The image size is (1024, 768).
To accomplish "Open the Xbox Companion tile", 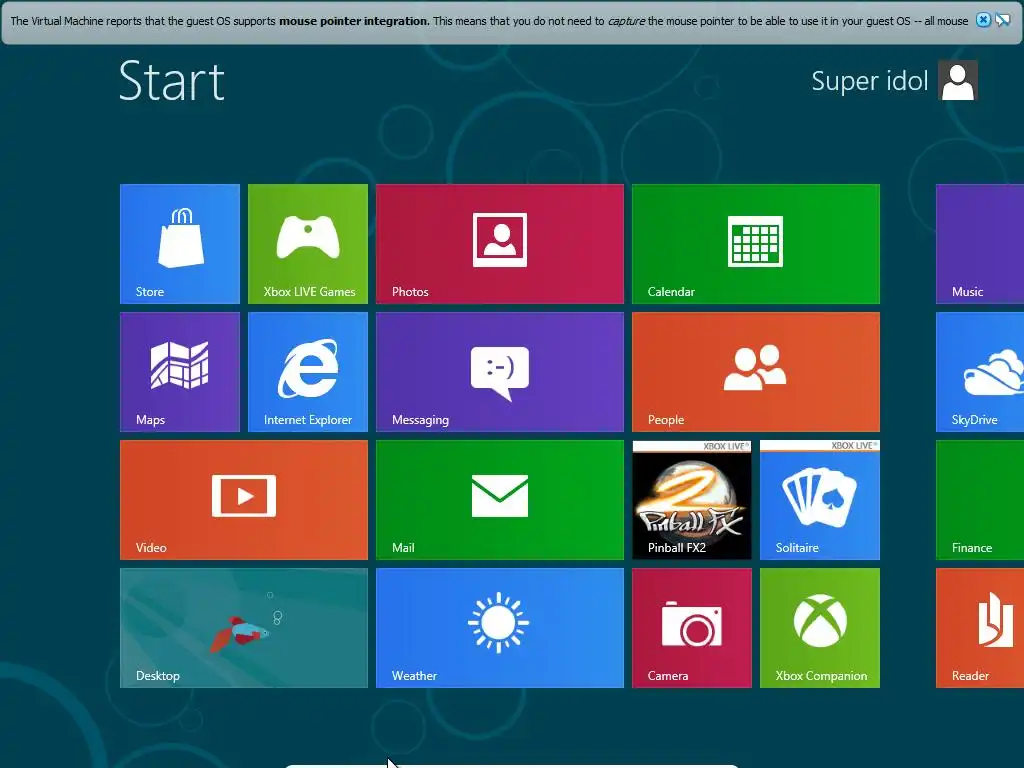I will click(x=820, y=628).
